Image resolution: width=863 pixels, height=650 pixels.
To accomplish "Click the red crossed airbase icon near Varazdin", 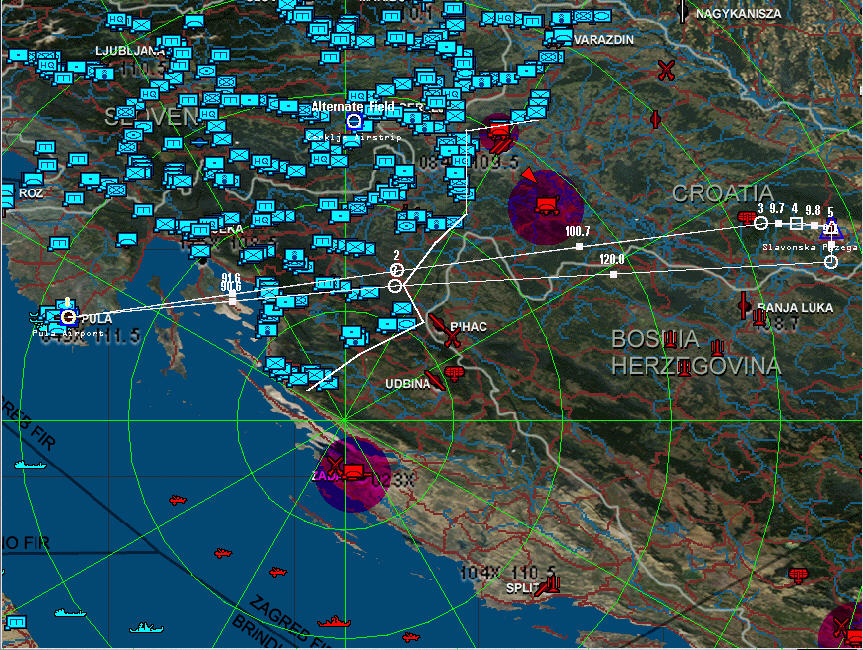I will point(666,70).
